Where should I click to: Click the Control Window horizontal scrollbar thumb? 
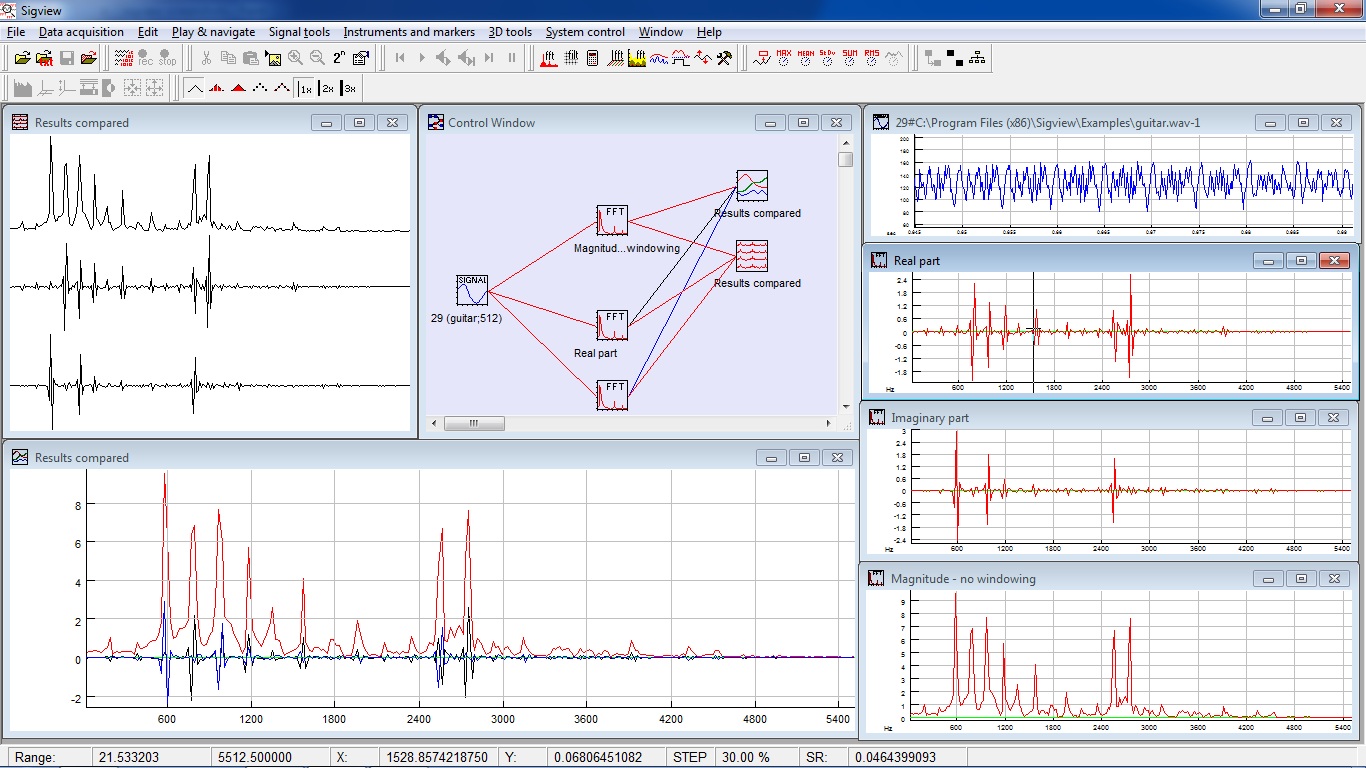tap(474, 424)
